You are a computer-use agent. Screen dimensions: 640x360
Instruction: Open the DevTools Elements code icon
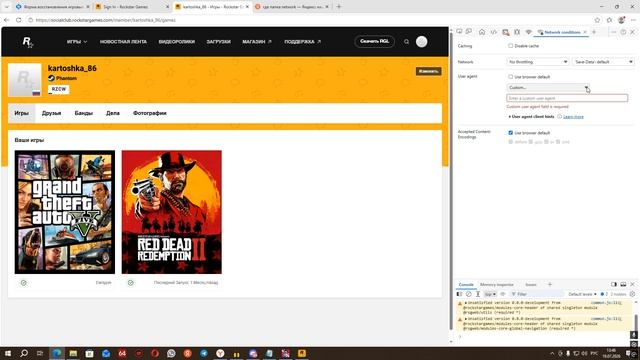(x=493, y=32)
